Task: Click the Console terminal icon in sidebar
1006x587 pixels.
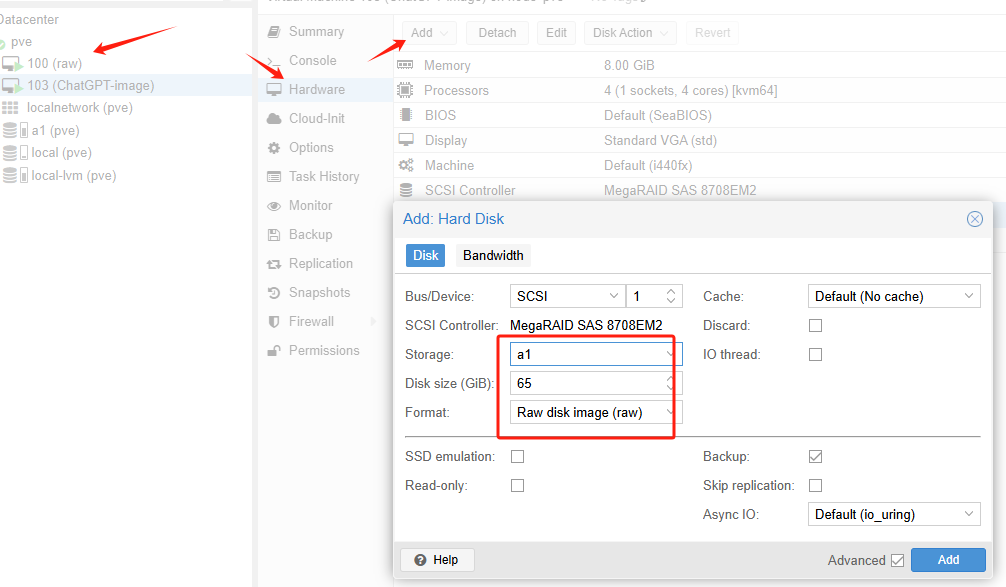Action: [273, 61]
